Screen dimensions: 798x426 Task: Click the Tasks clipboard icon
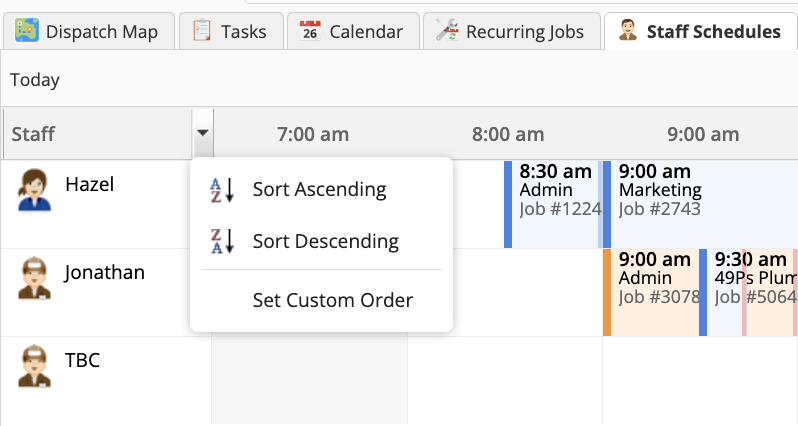click(x=202, y=31)
